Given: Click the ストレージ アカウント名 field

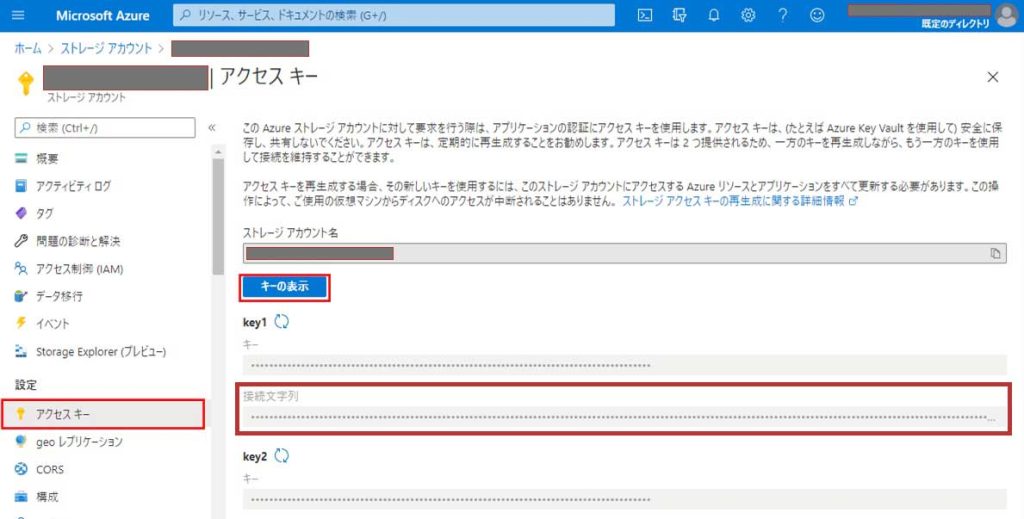Looking at the screenshot, I should pyautogui.click(x=624, y=253).
